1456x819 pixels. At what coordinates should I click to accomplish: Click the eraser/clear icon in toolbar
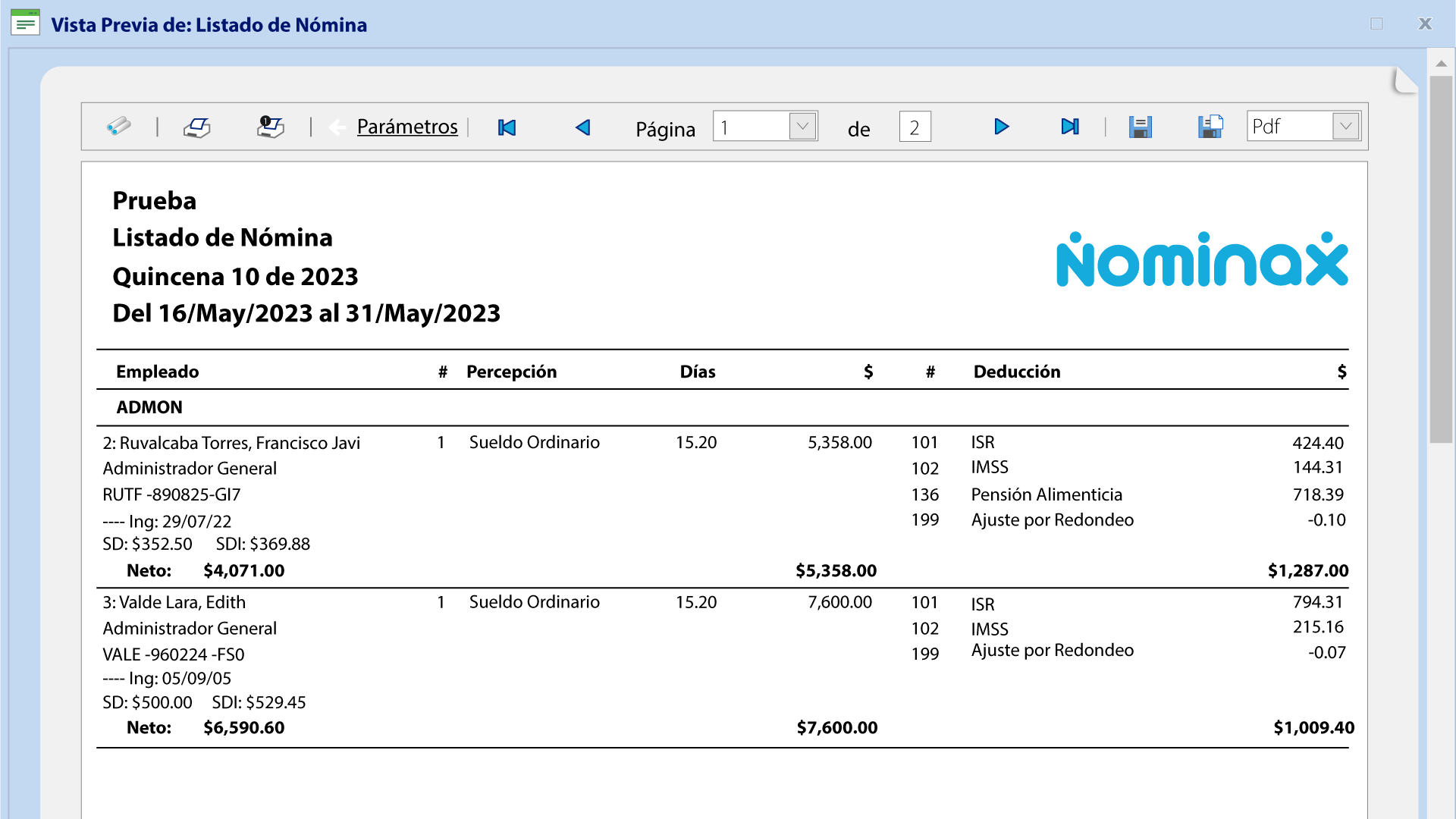click(118, 126)
